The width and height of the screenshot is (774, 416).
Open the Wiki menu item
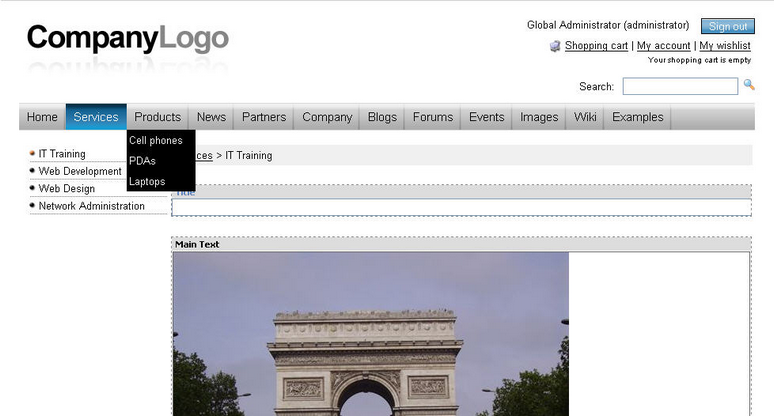(x=585, y=117)
